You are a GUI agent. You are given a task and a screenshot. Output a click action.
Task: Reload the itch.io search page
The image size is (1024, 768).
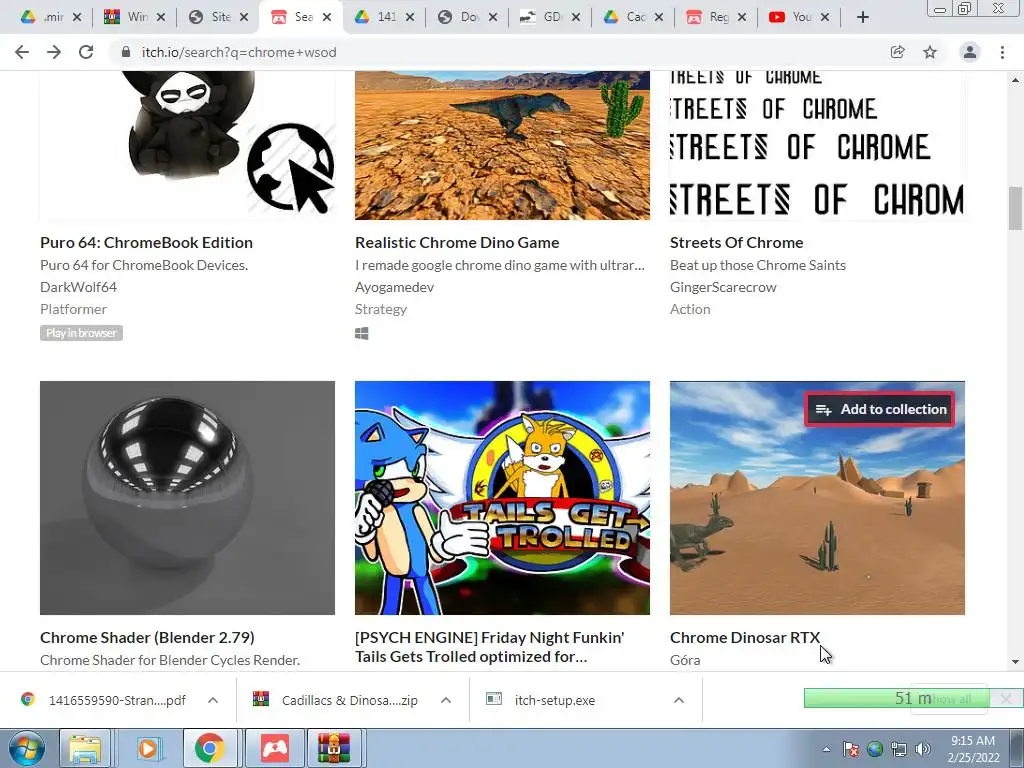[x=86, y=52]
